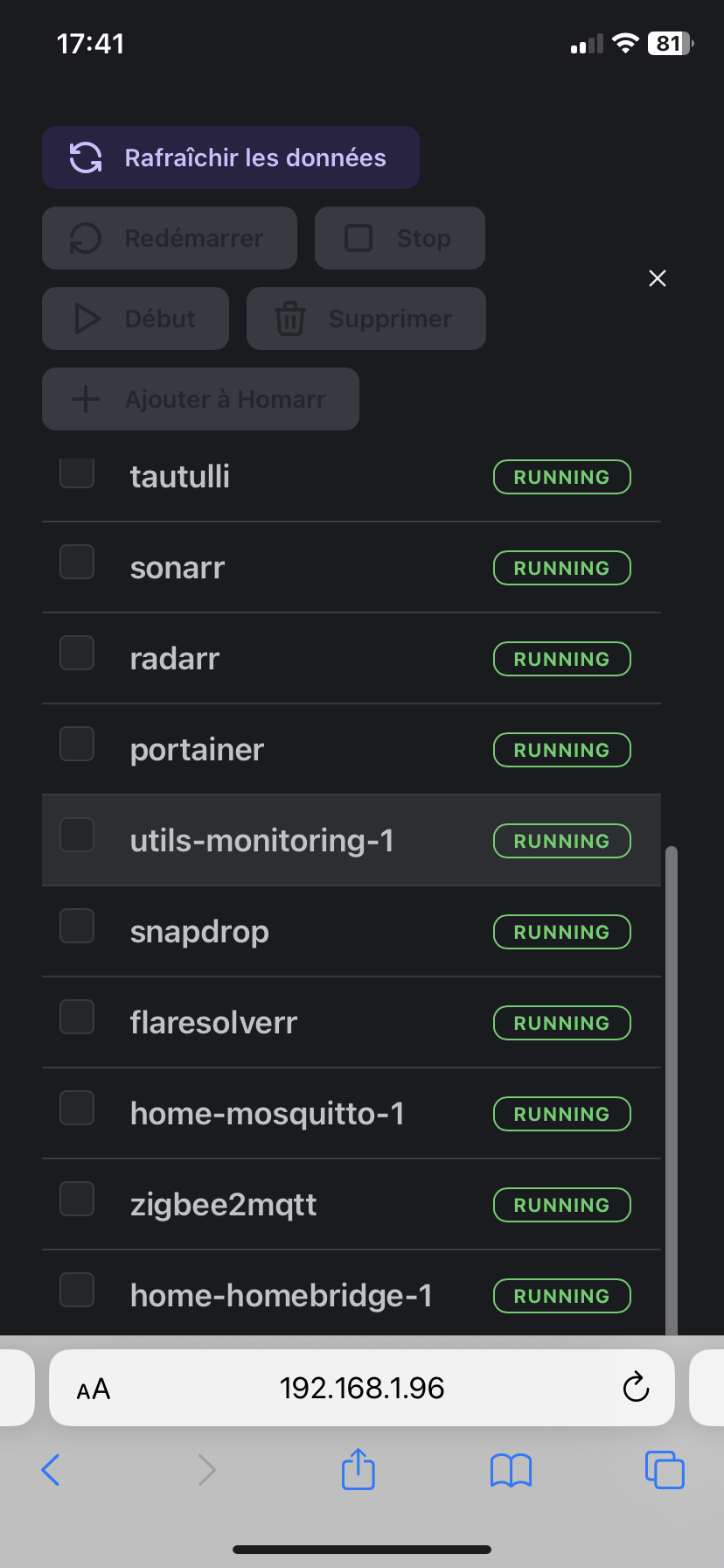This screenshot has height=1568, width=724.
Task: Click the play triangle icon beside Début
Action: (x=90, y=318)
